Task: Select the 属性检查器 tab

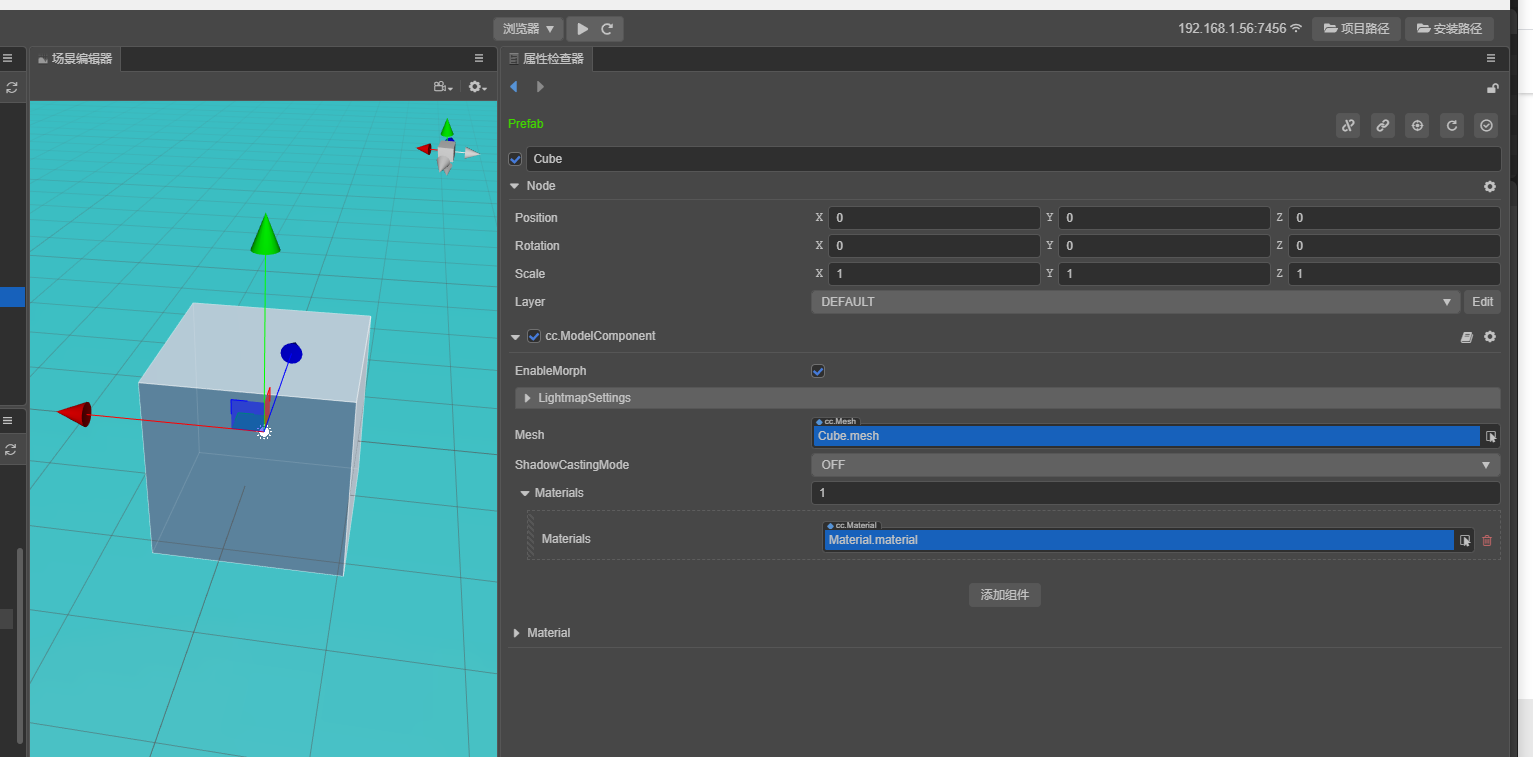Action: click(x=546, y=59)
